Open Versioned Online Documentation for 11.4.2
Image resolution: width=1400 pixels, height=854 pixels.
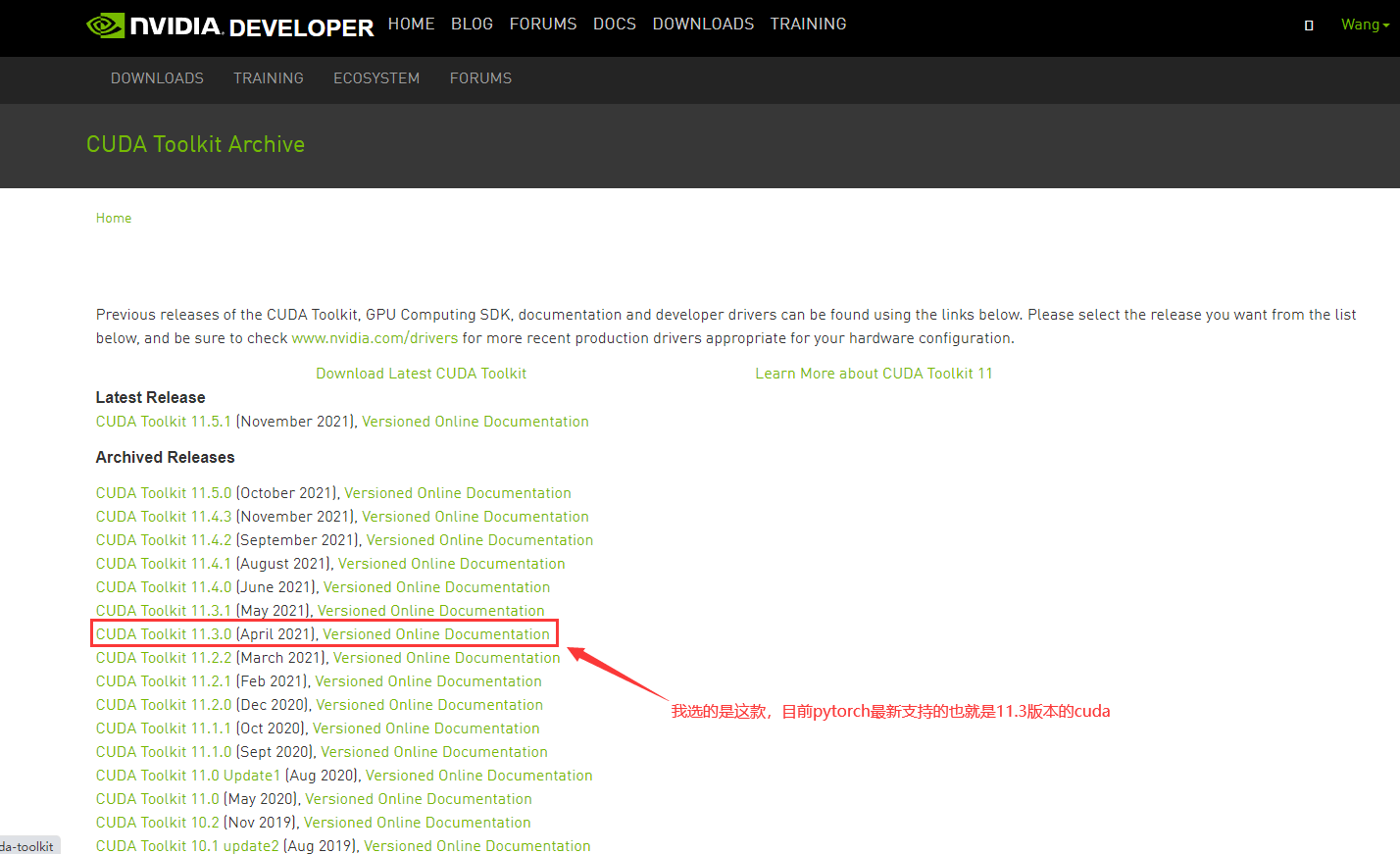480,540
